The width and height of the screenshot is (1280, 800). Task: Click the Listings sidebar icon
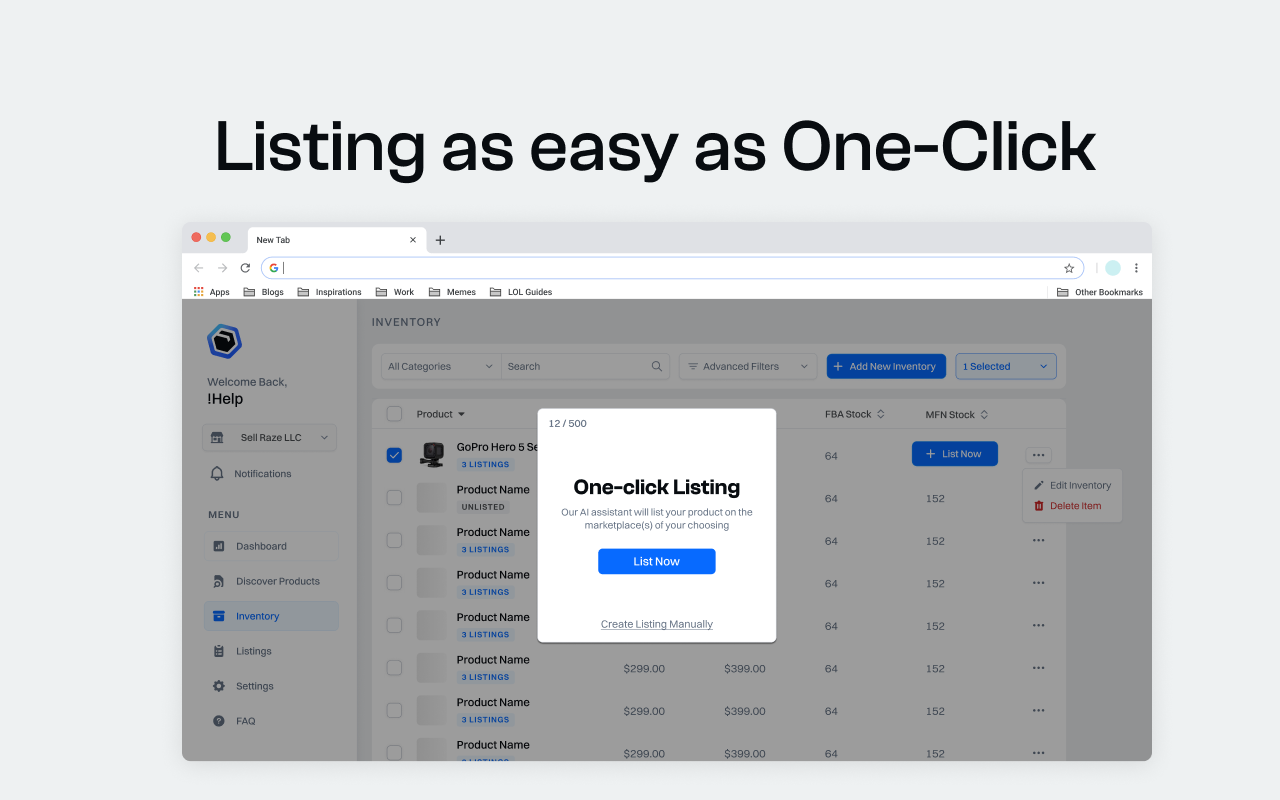coord(218,651)
